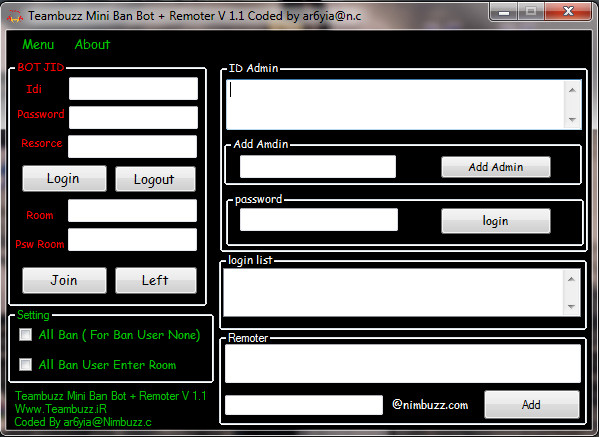
Task: Enable All Ban (For Ban User None) checkbox
Action: click(x=26, y=335)
